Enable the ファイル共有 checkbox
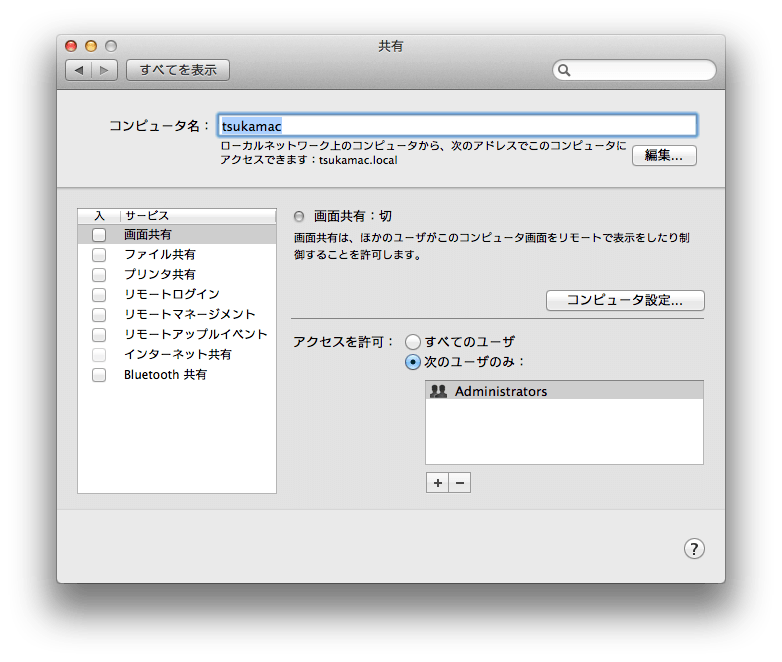This screenshot has height=662, width=782. pyautogui.click(x=99, y=255)
